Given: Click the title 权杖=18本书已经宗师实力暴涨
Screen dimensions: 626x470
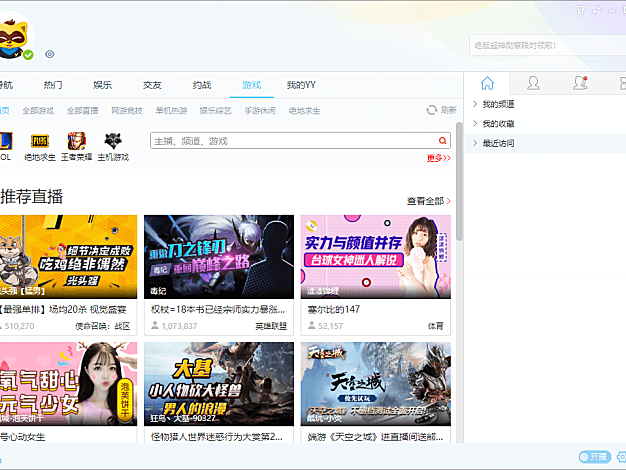Looking at the screenshot, I should point(218,309).
